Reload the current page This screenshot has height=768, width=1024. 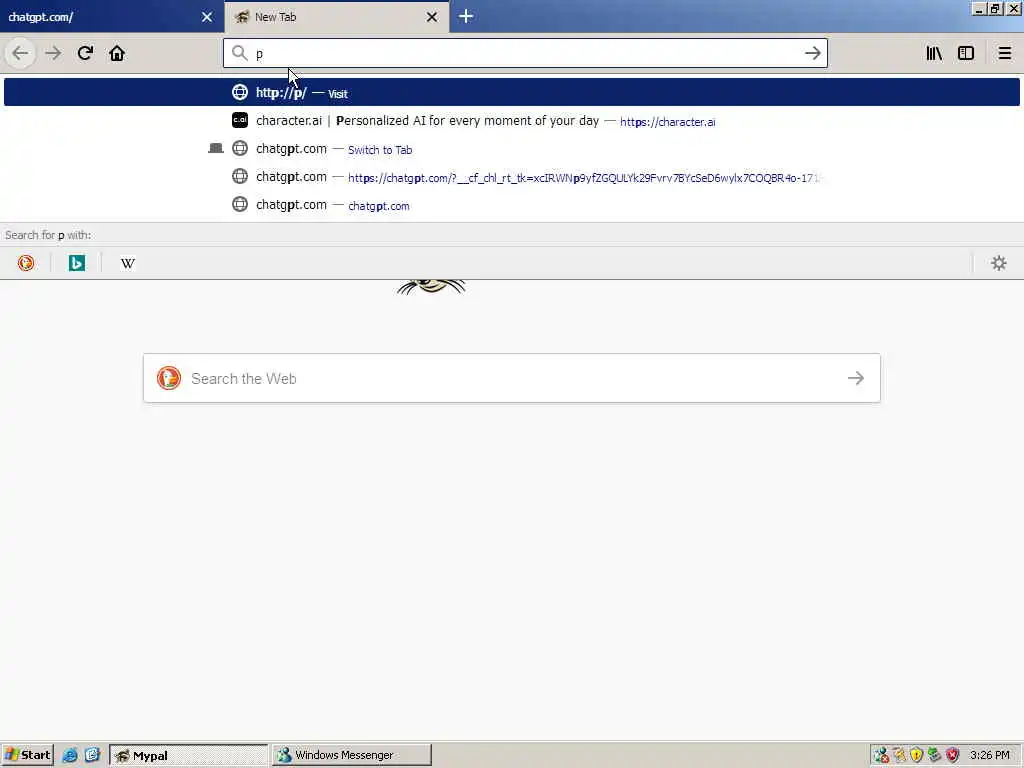click(x=85, y=53)
